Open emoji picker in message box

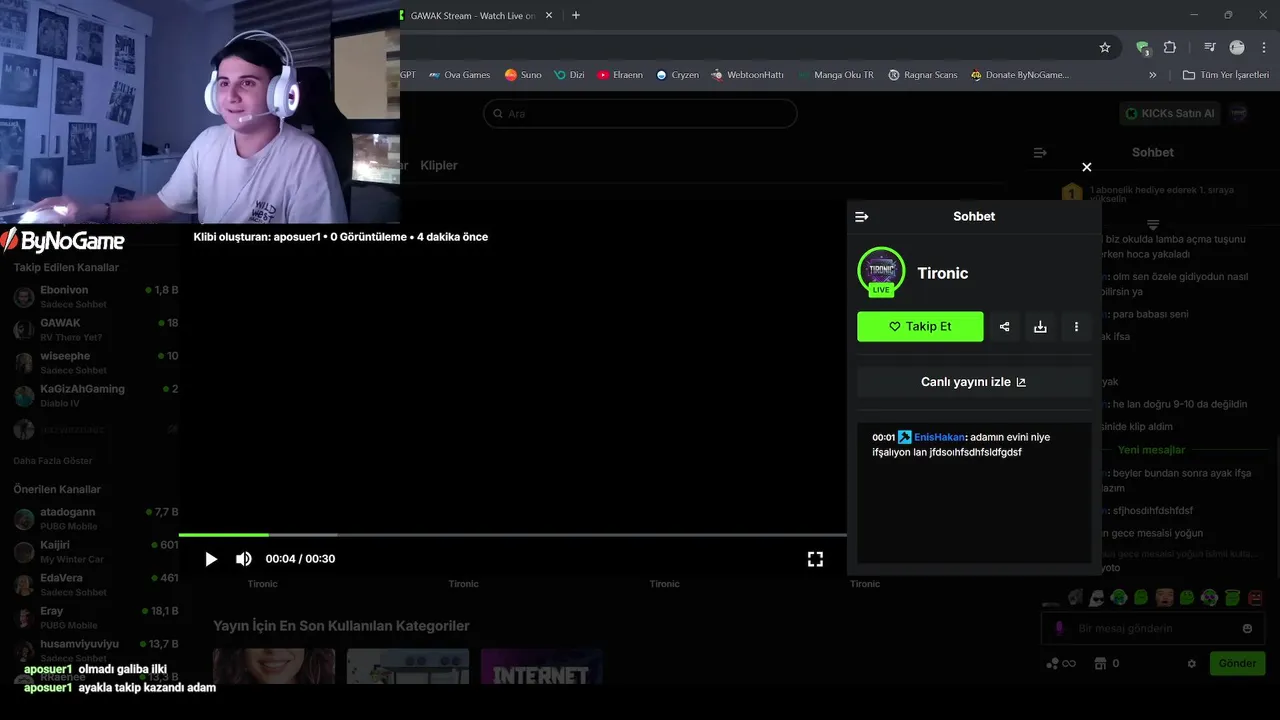[x=1247, y=628]
